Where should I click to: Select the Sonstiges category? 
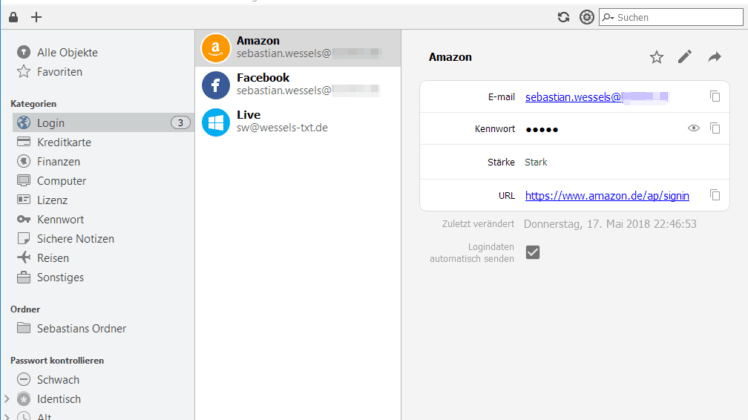pos(50,277)
